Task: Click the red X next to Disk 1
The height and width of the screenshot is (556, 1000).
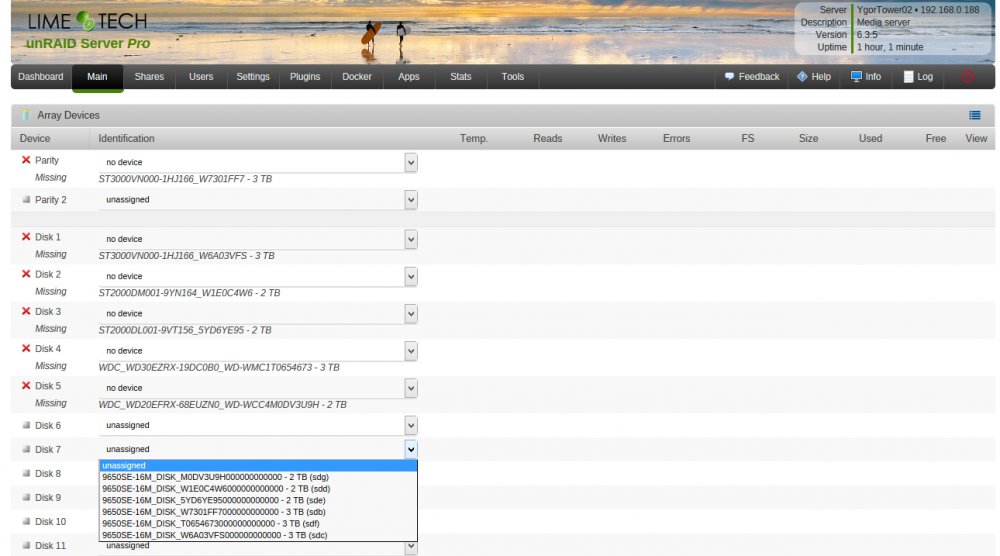Action: [x=26, y=237]
